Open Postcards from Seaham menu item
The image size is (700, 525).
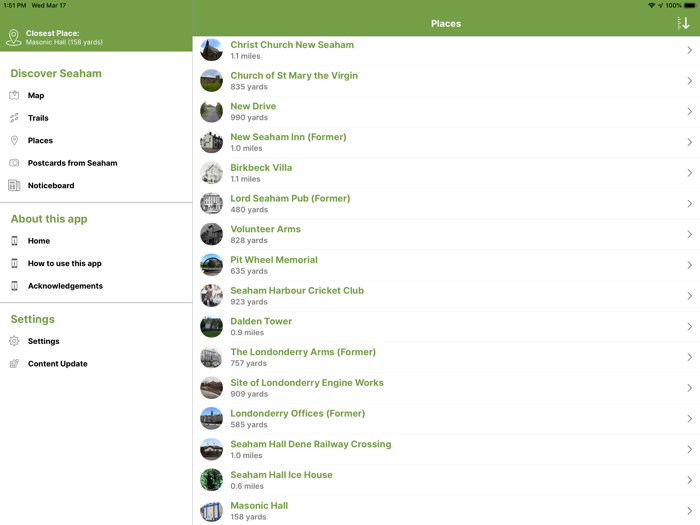(x=72, y=163)
